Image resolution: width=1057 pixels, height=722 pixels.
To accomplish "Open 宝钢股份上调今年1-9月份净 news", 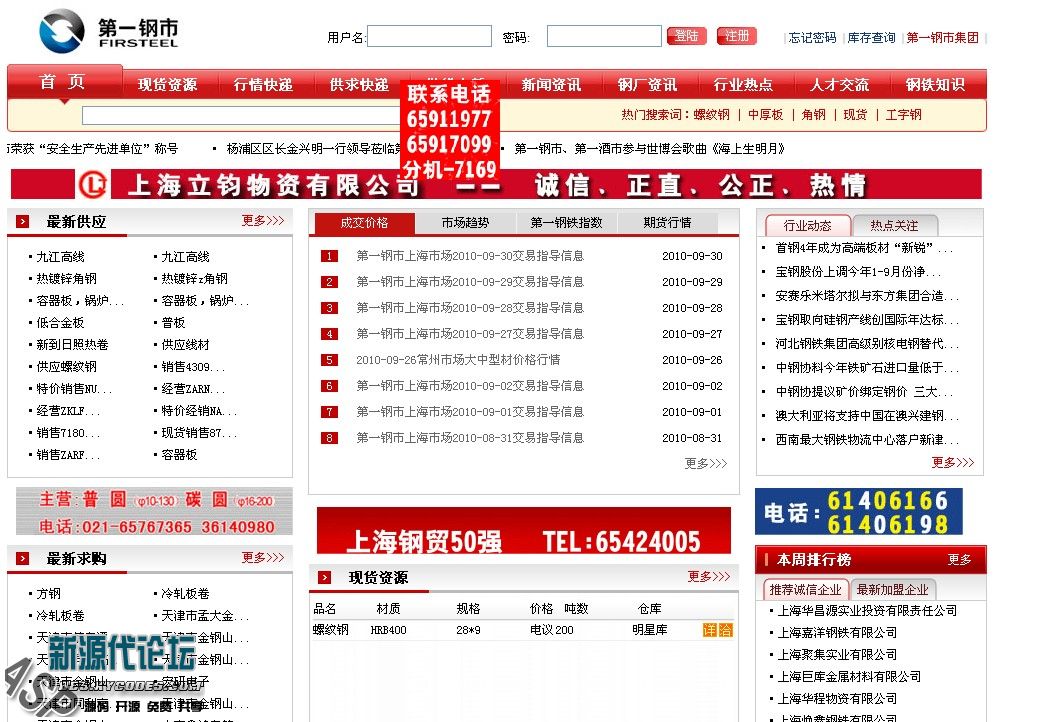I will click(x=857, y=272).
